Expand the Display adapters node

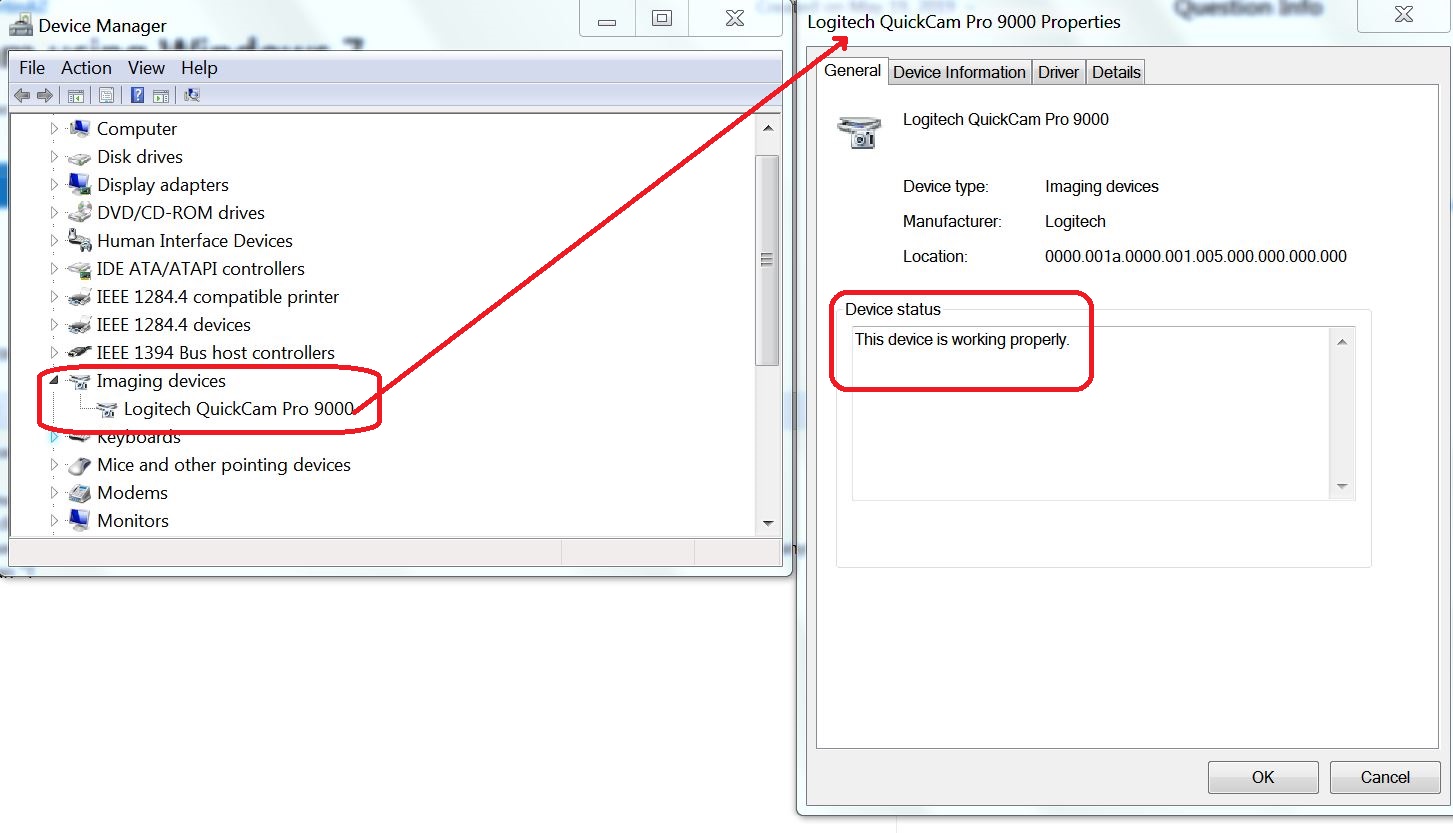click(x=55, y=185)
